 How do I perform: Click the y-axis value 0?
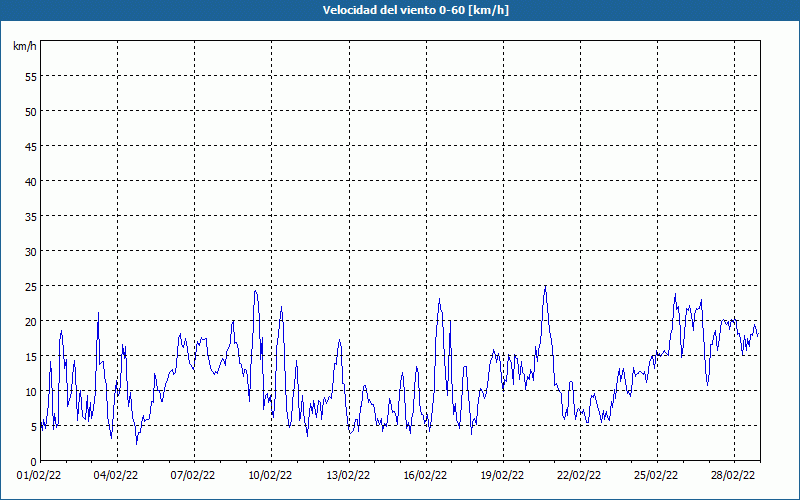34,462
